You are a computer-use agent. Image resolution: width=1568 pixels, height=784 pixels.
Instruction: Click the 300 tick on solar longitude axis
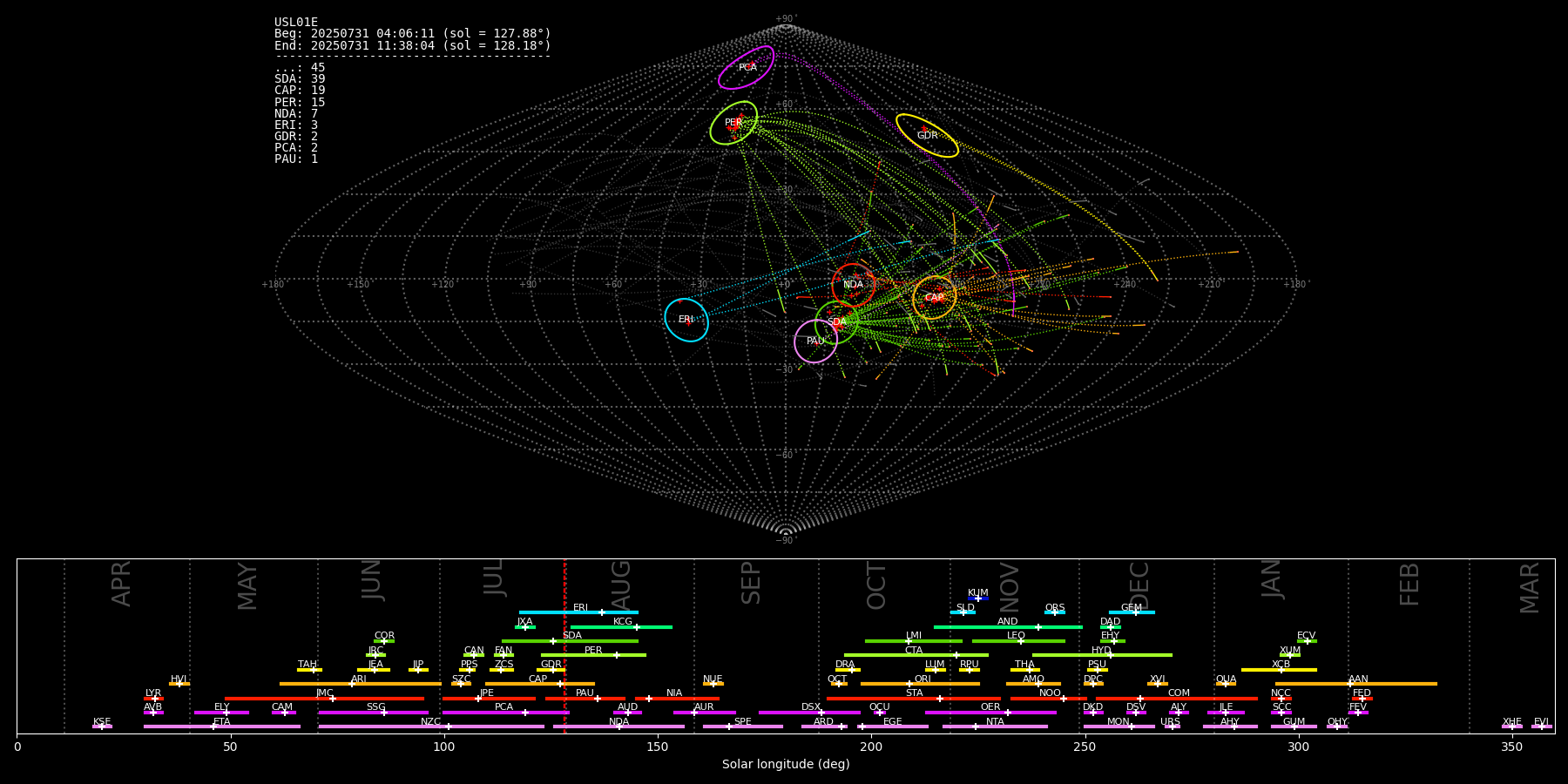tap(1298, 747)
